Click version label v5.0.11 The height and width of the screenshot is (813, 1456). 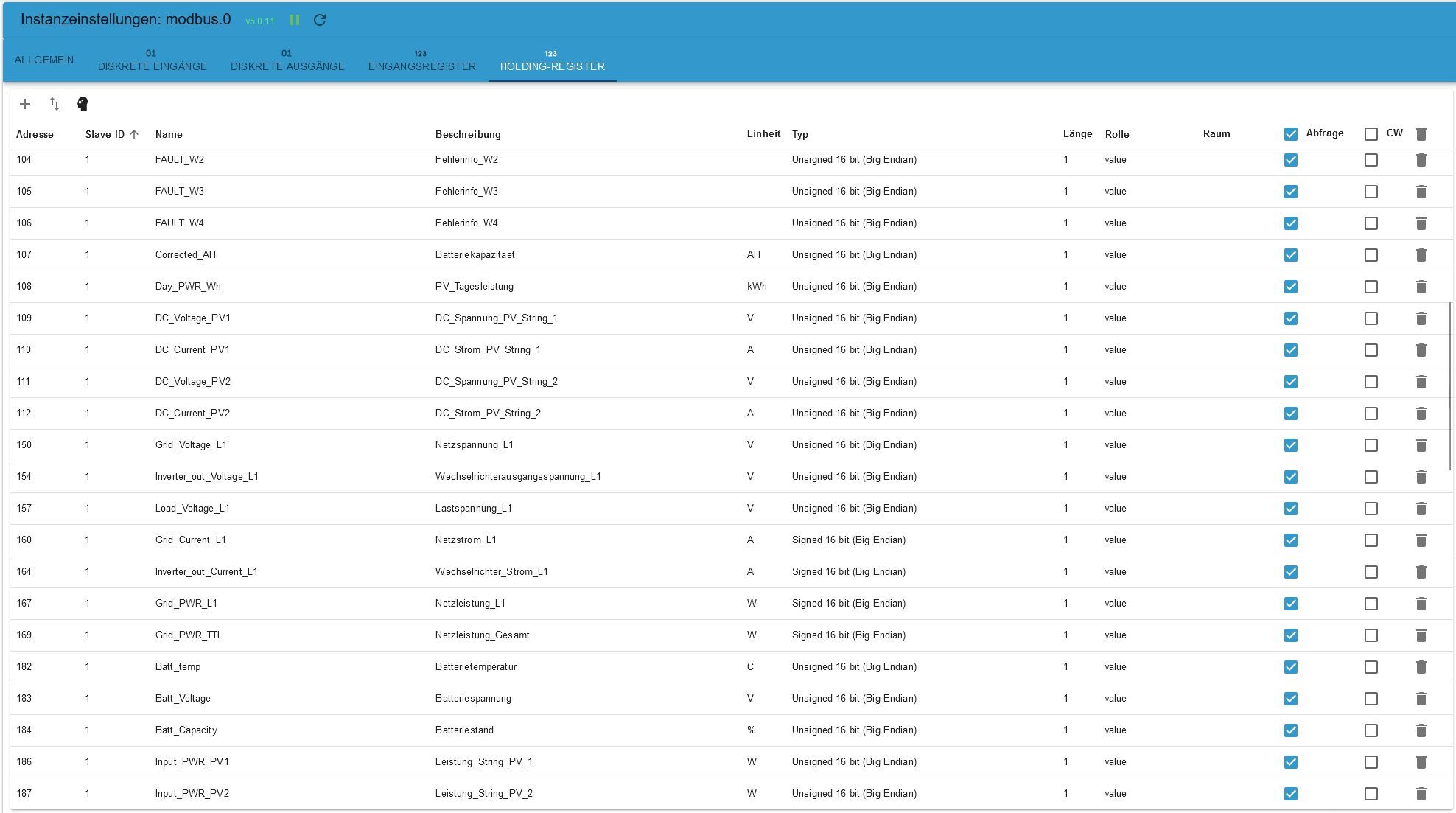point(260,21)
